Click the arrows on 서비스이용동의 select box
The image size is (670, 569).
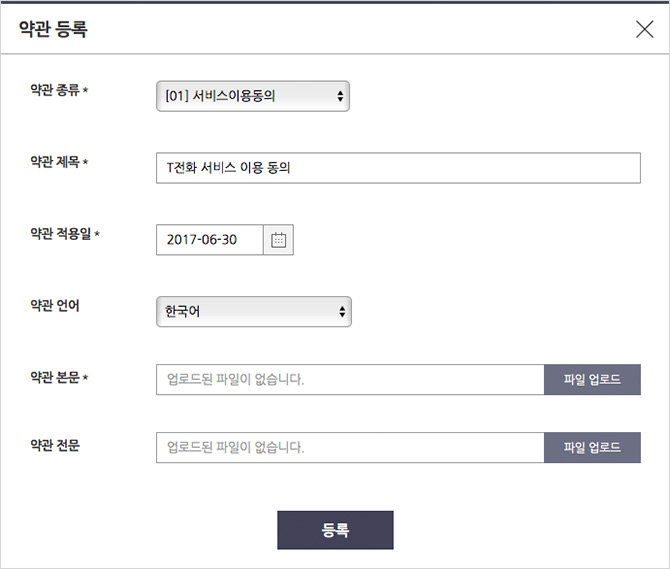coord(340,96)
